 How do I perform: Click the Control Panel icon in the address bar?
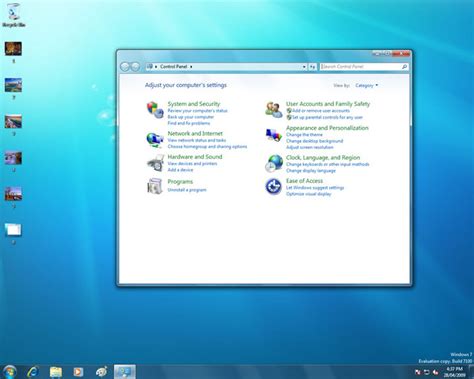150,67
